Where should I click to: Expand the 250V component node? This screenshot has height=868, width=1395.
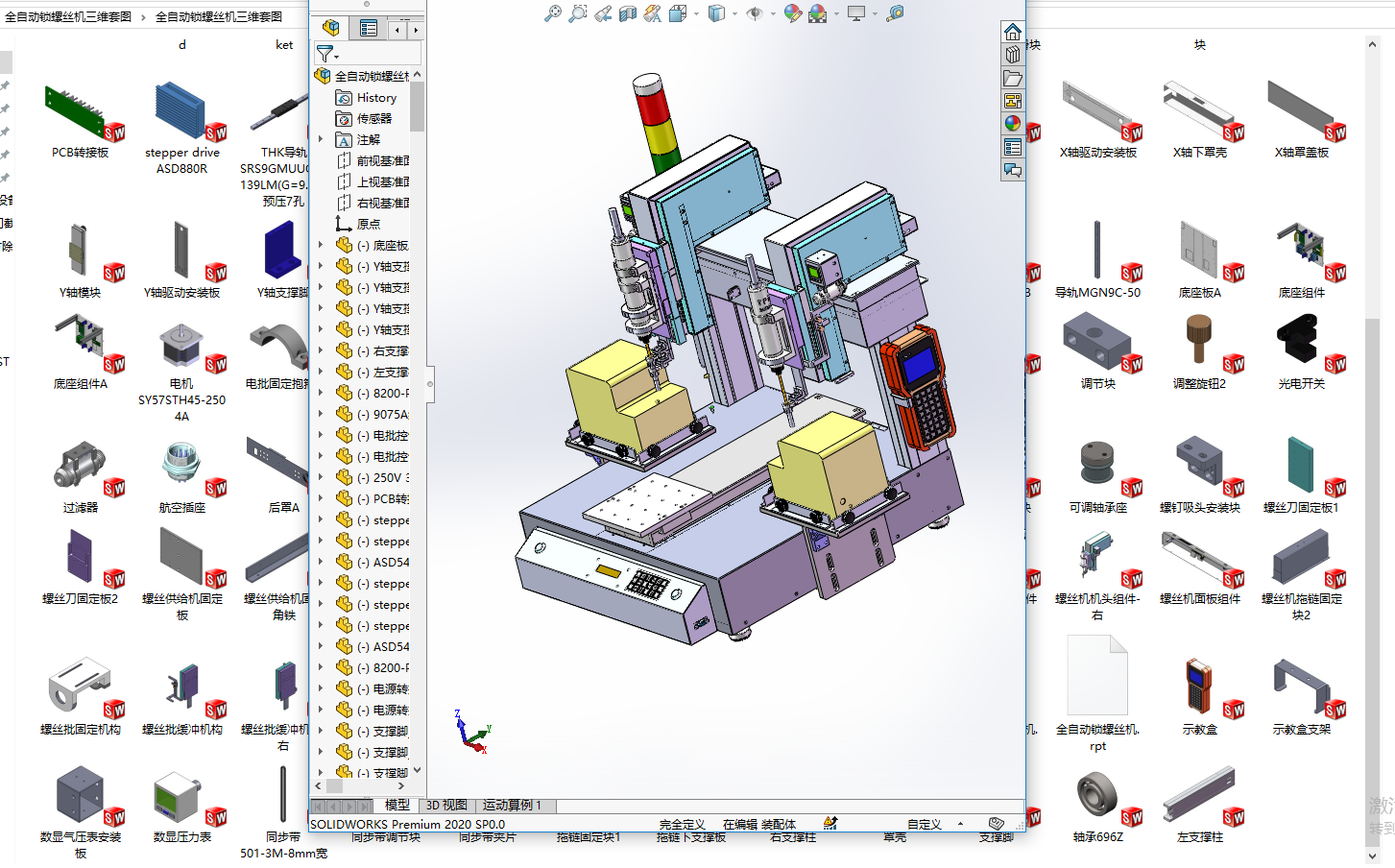tap(321, 477)
